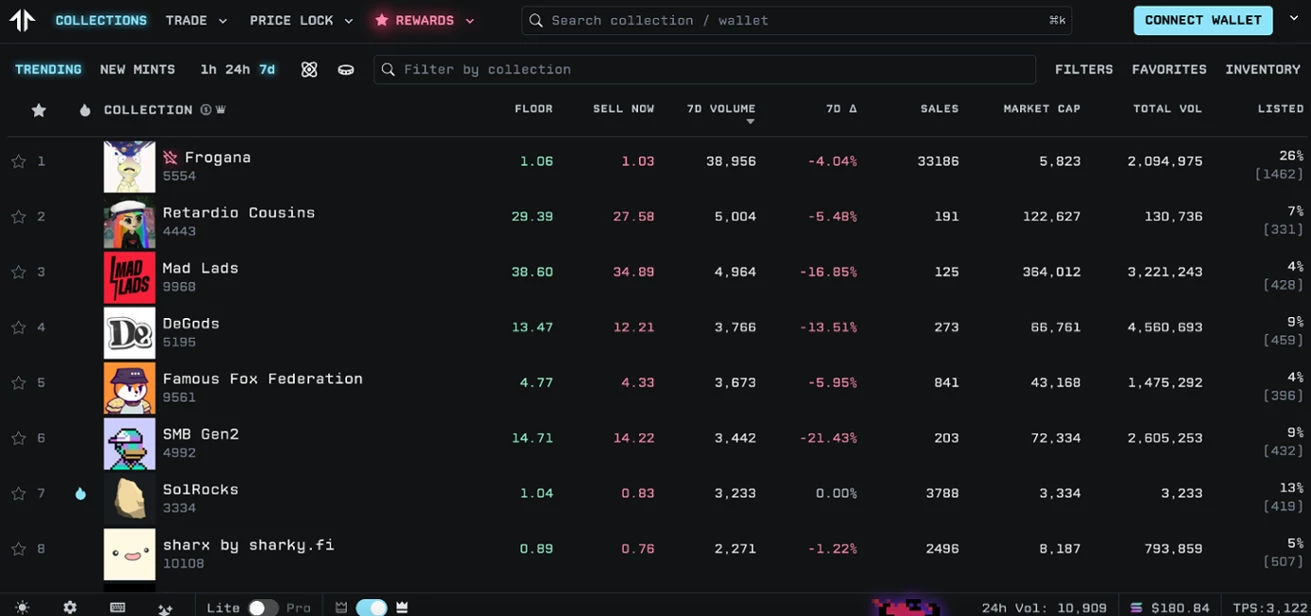
Task: Click the outlined crown icon in bottom bar
Action: (341, 607)
